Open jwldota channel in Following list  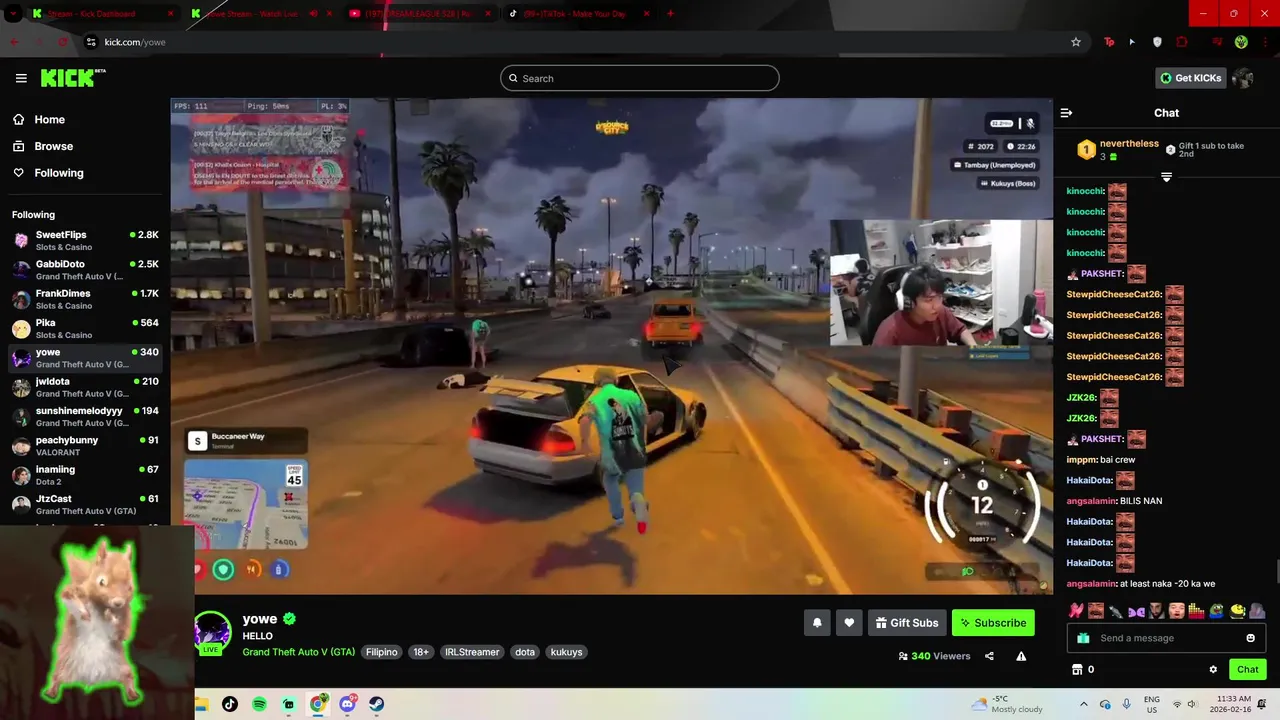pyautogui.click(x=85, y=387)
